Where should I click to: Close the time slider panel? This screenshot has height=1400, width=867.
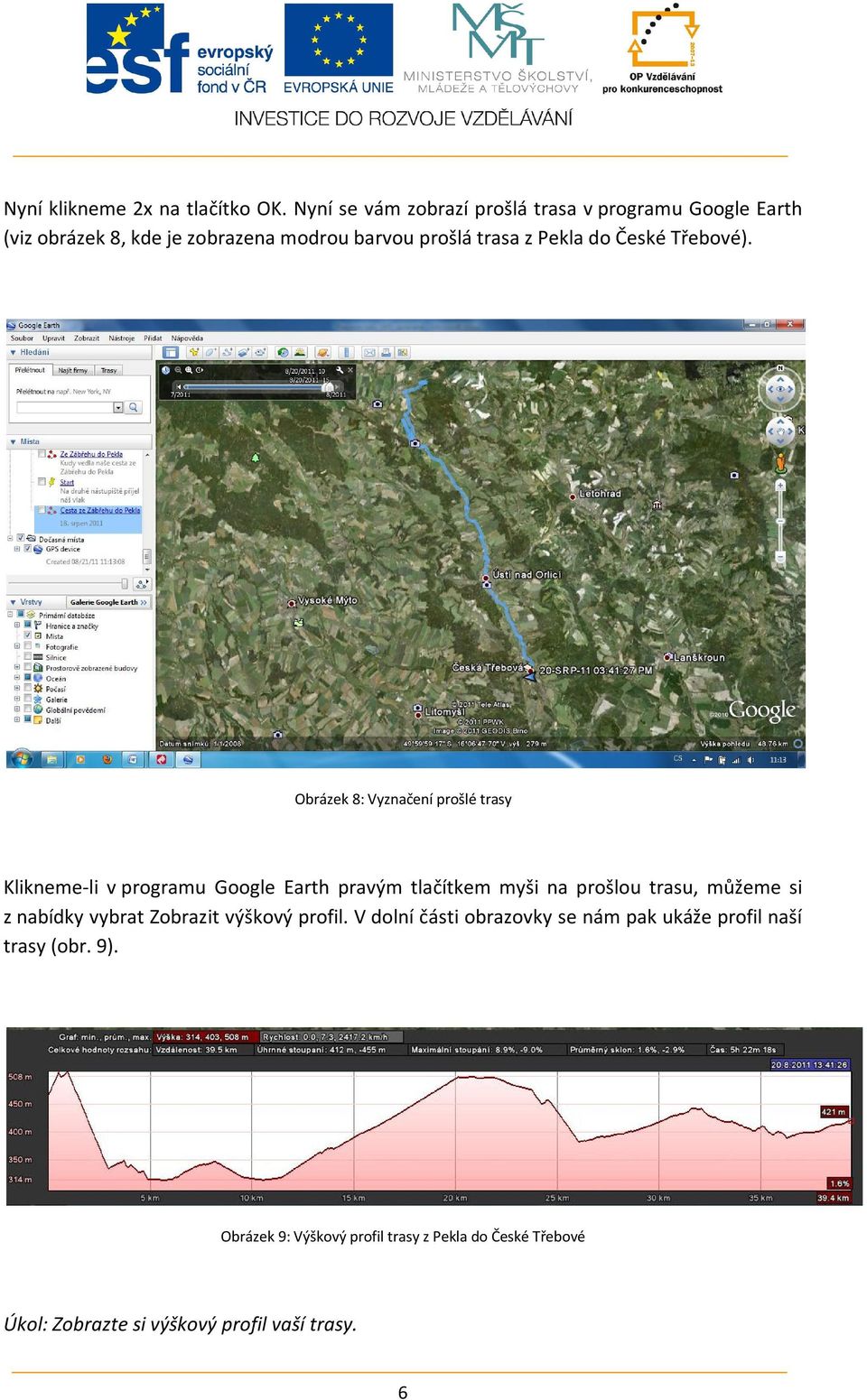pyautogui.click(x=350, y=370)
